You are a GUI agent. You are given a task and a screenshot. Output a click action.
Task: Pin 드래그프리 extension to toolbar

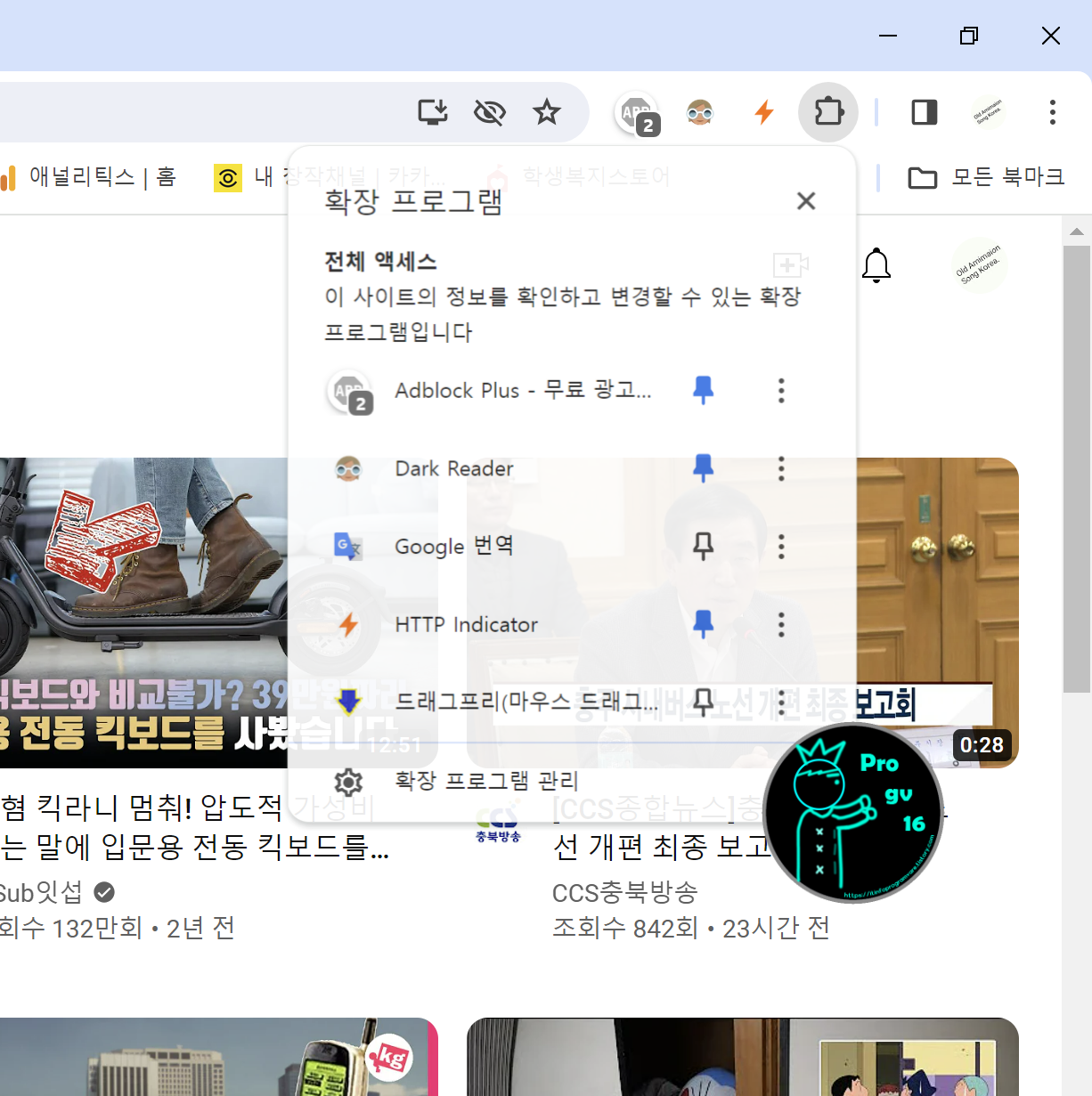(x=704, y=702)
